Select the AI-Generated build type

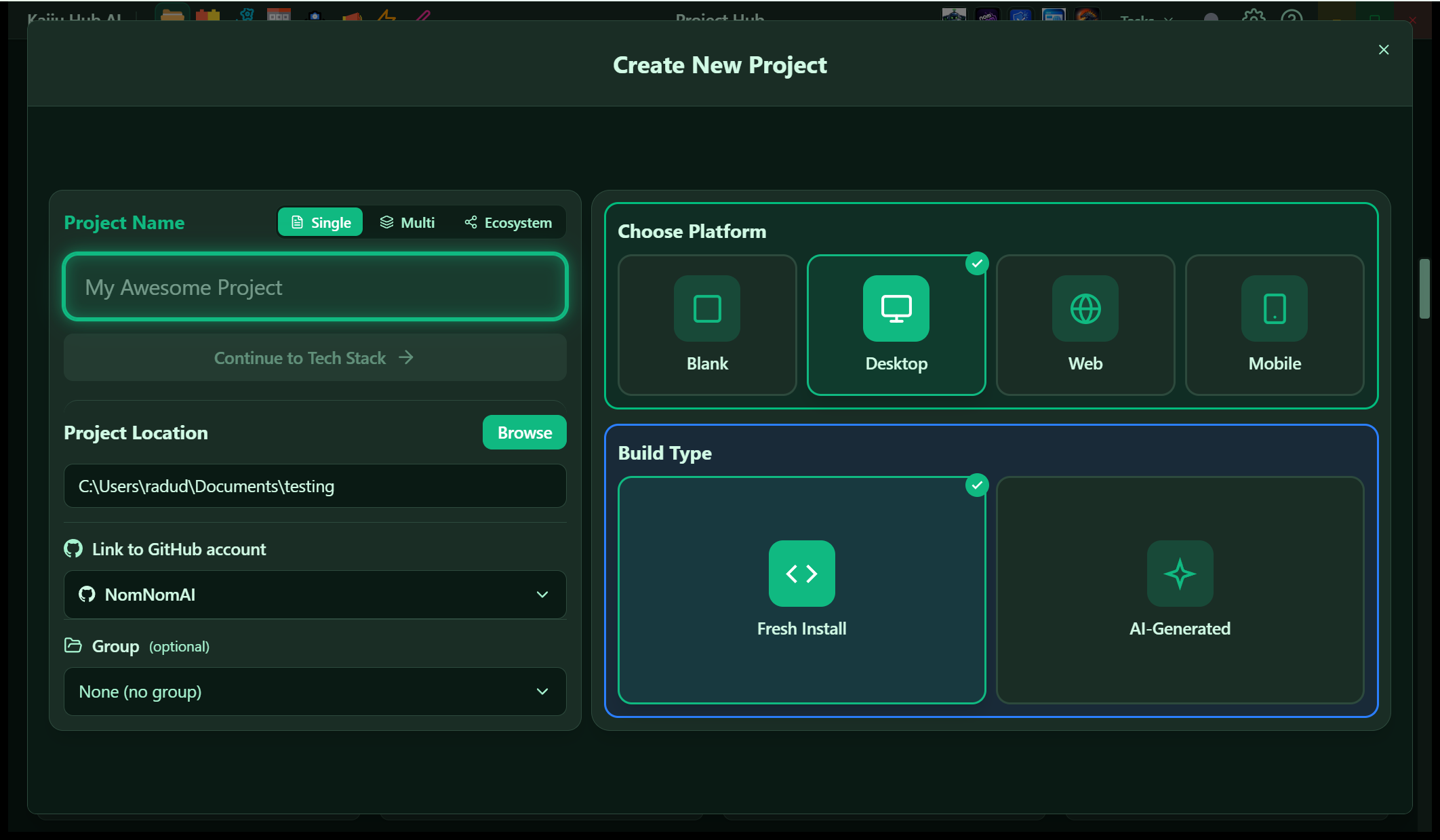[1180, 590]
